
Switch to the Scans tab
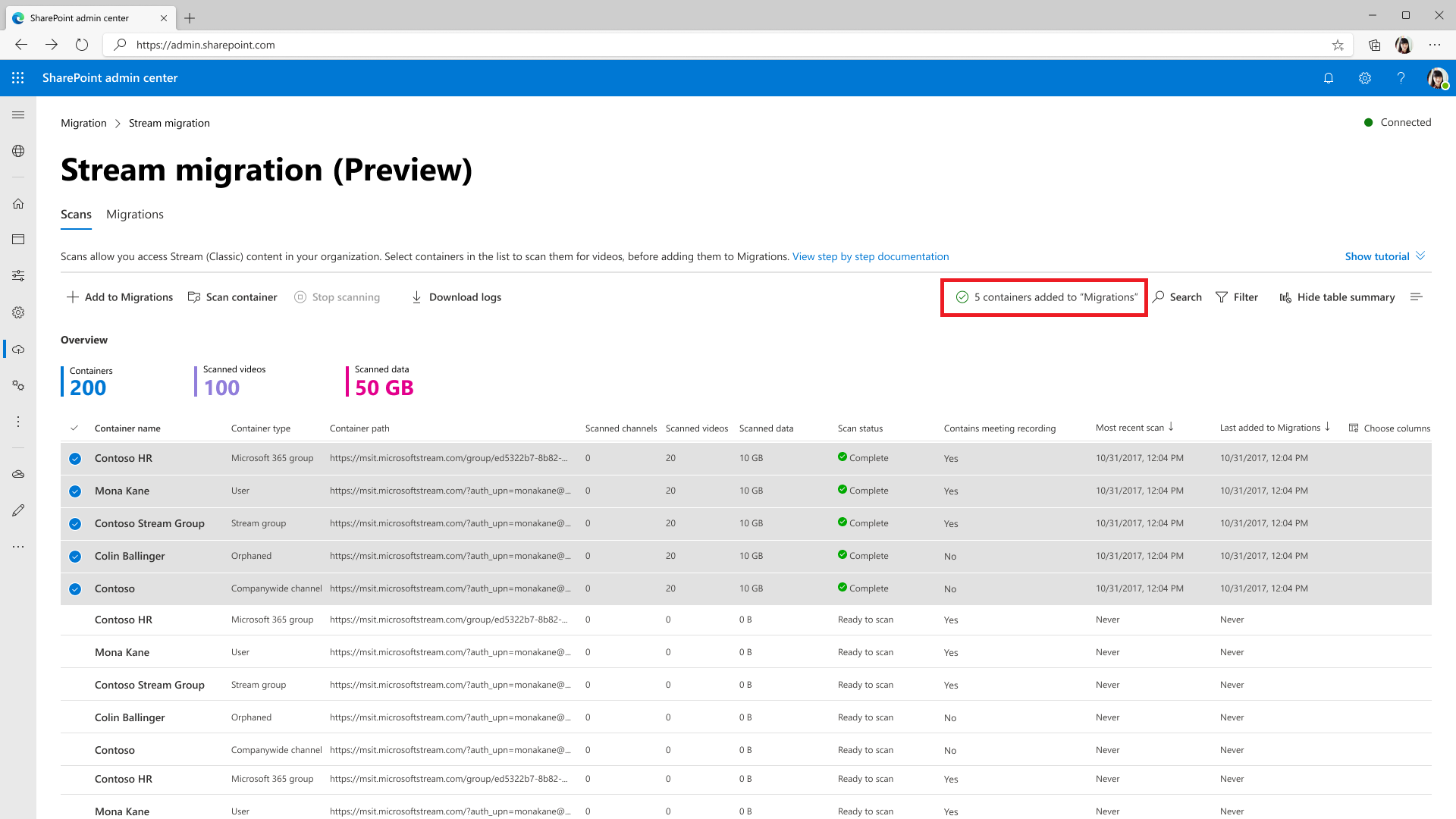pos(76,215)
